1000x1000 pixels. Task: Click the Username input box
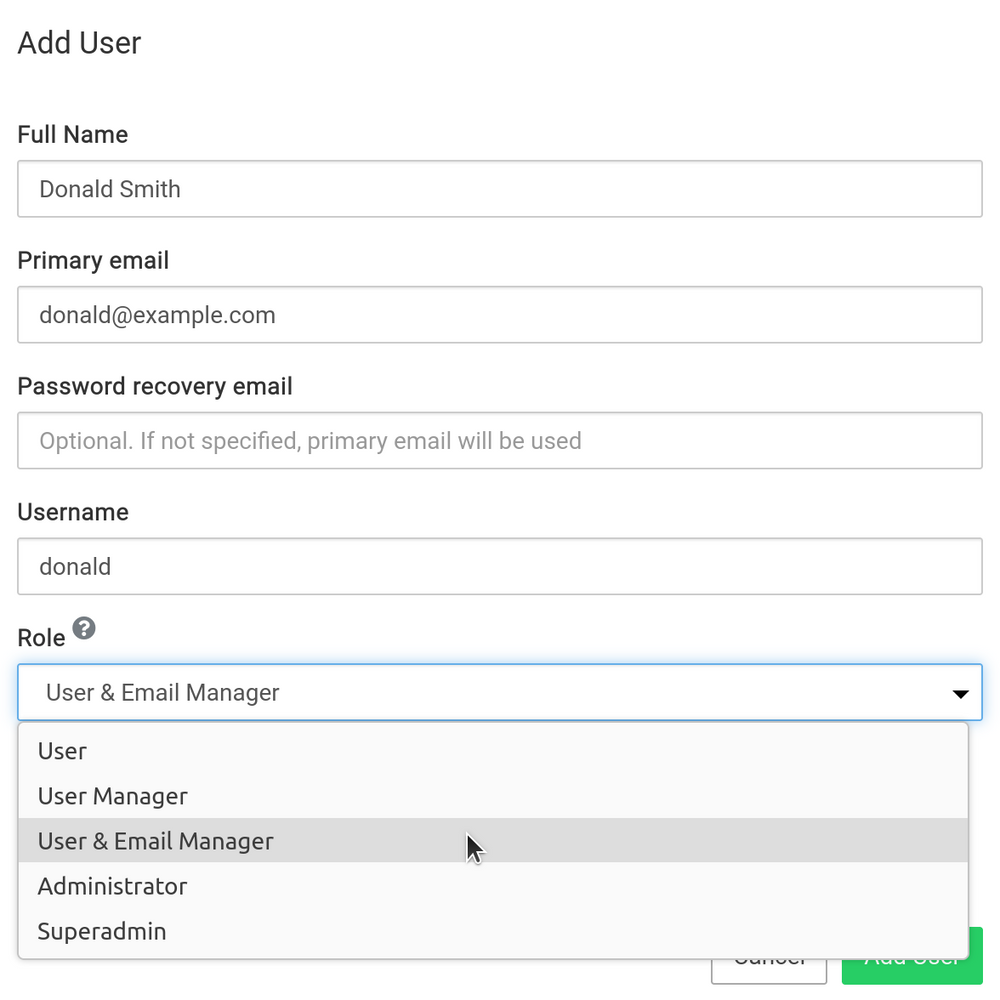coord(500,566)
